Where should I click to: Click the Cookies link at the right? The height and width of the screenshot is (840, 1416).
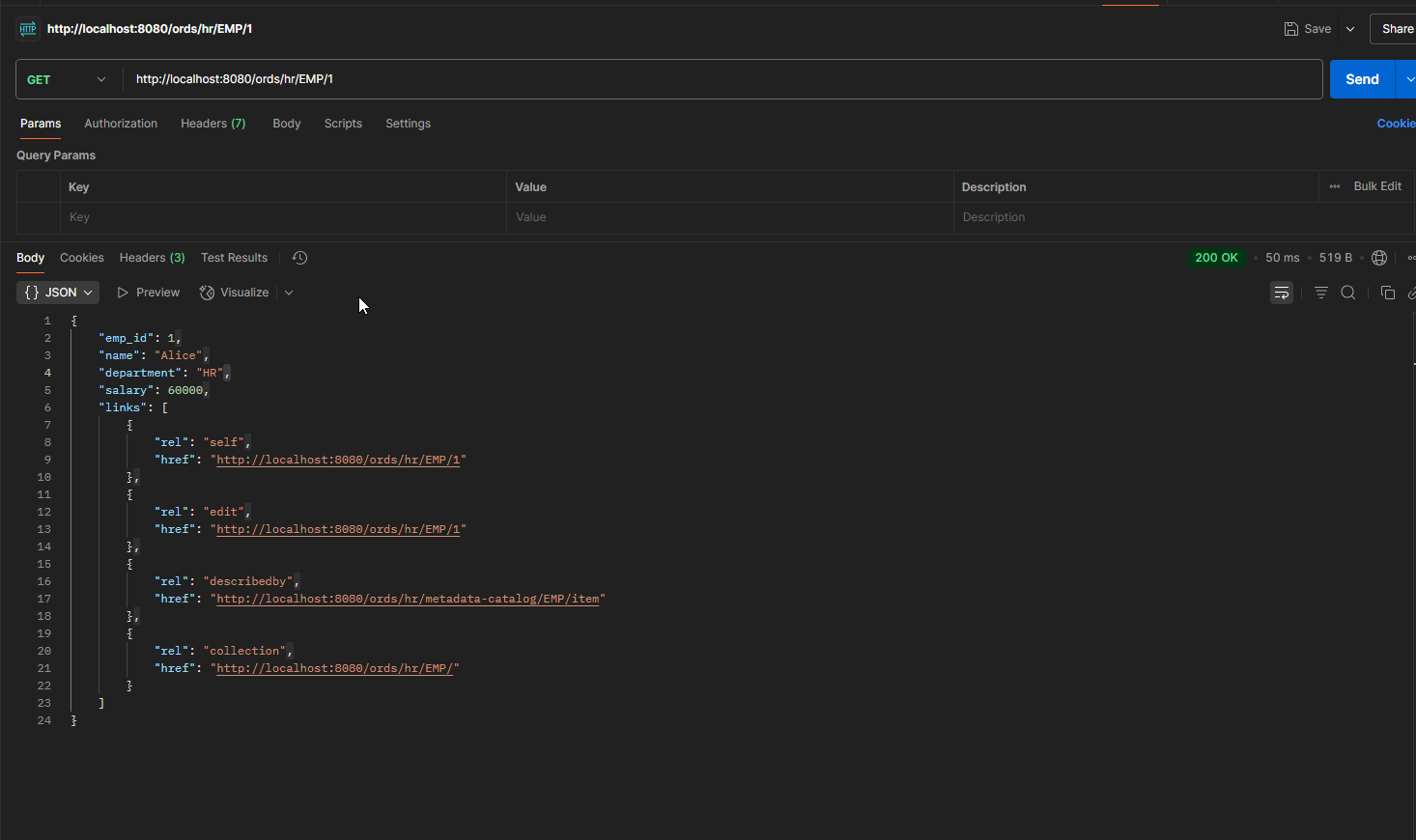click(1397, 124)
